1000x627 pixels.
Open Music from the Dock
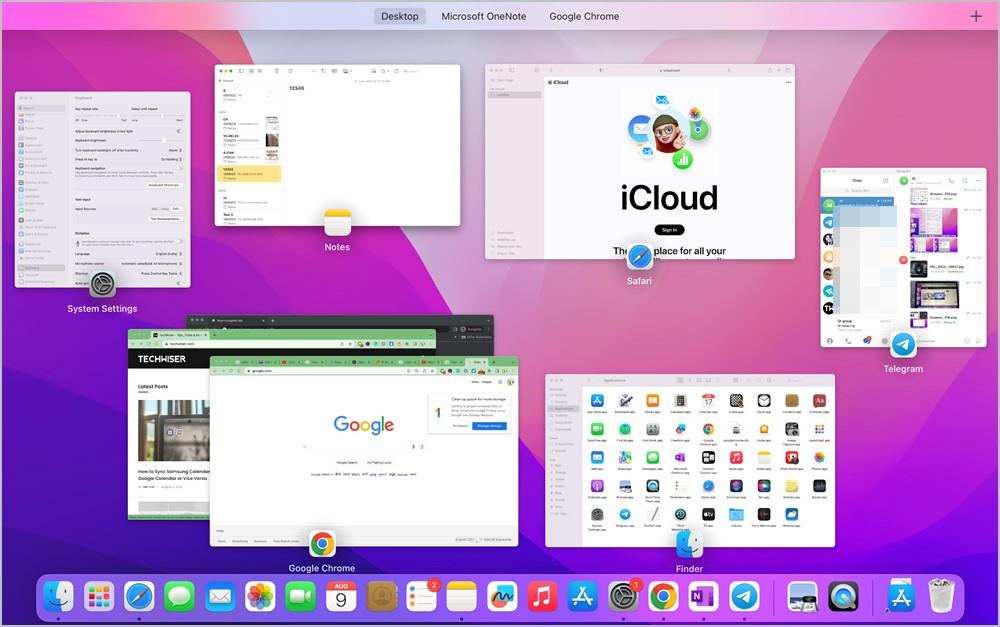[543, 597]
